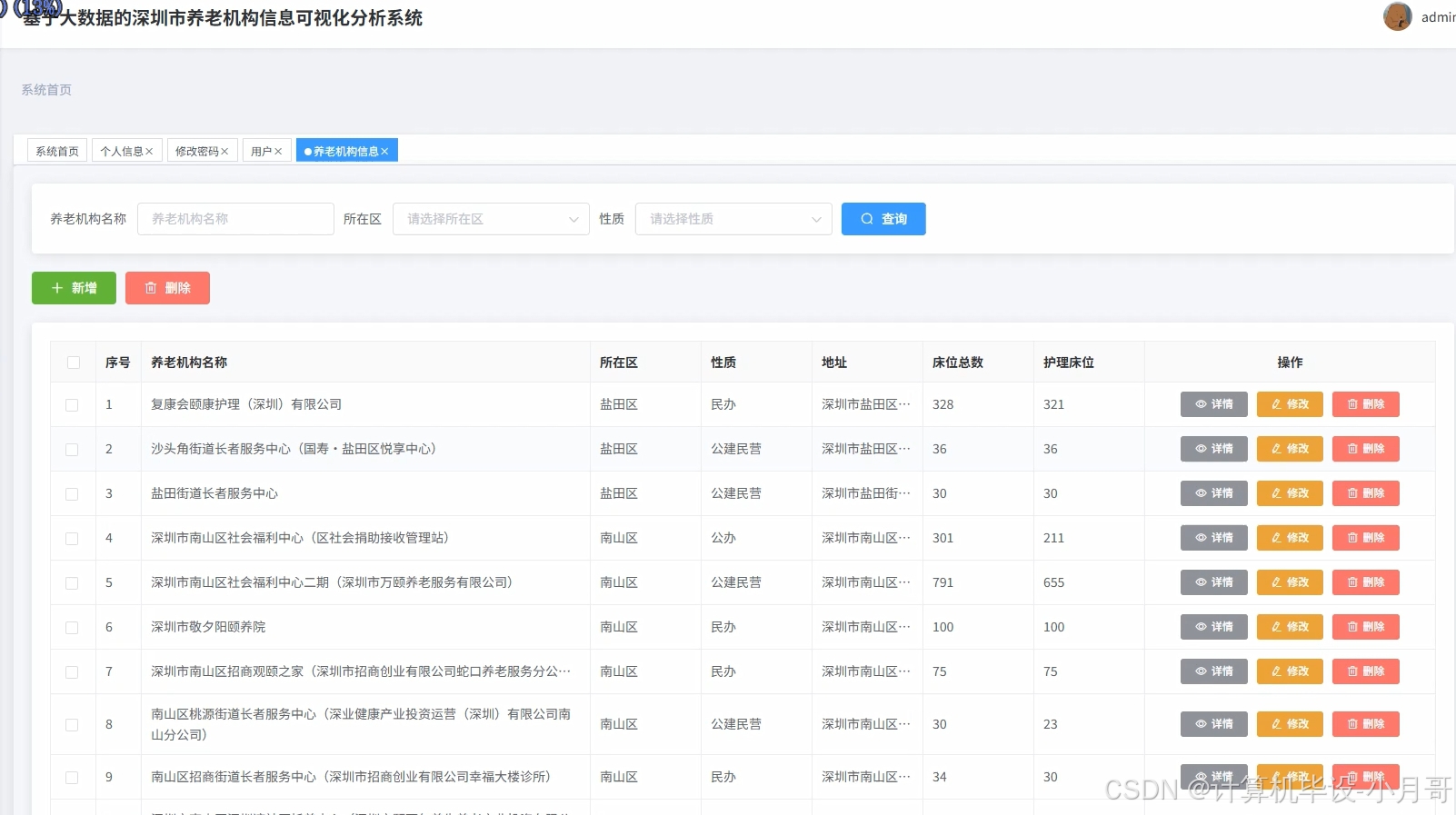Select the active 养老机构信息 tab
The height and width of the screenshot is (815, 1456).
(345, 151)
